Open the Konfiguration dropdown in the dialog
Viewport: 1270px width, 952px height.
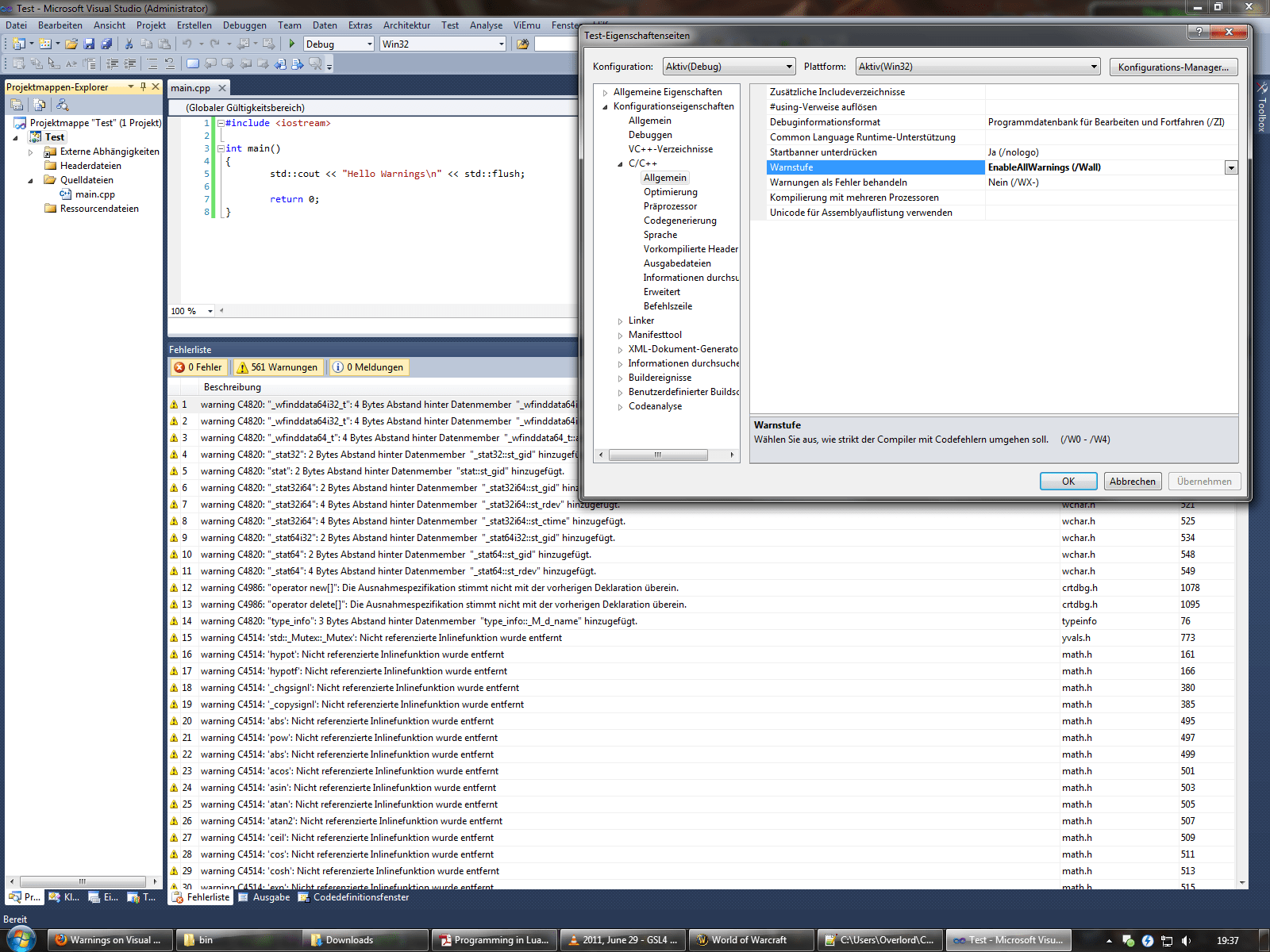point(729,67)
